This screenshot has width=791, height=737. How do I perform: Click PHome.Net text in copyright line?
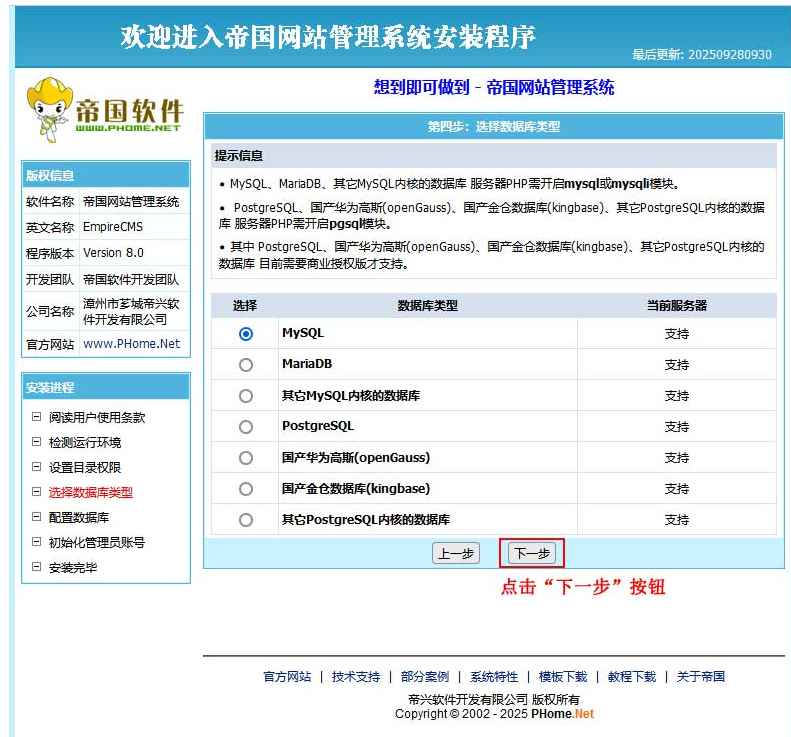pyautogui.click(x=562, y=714)
